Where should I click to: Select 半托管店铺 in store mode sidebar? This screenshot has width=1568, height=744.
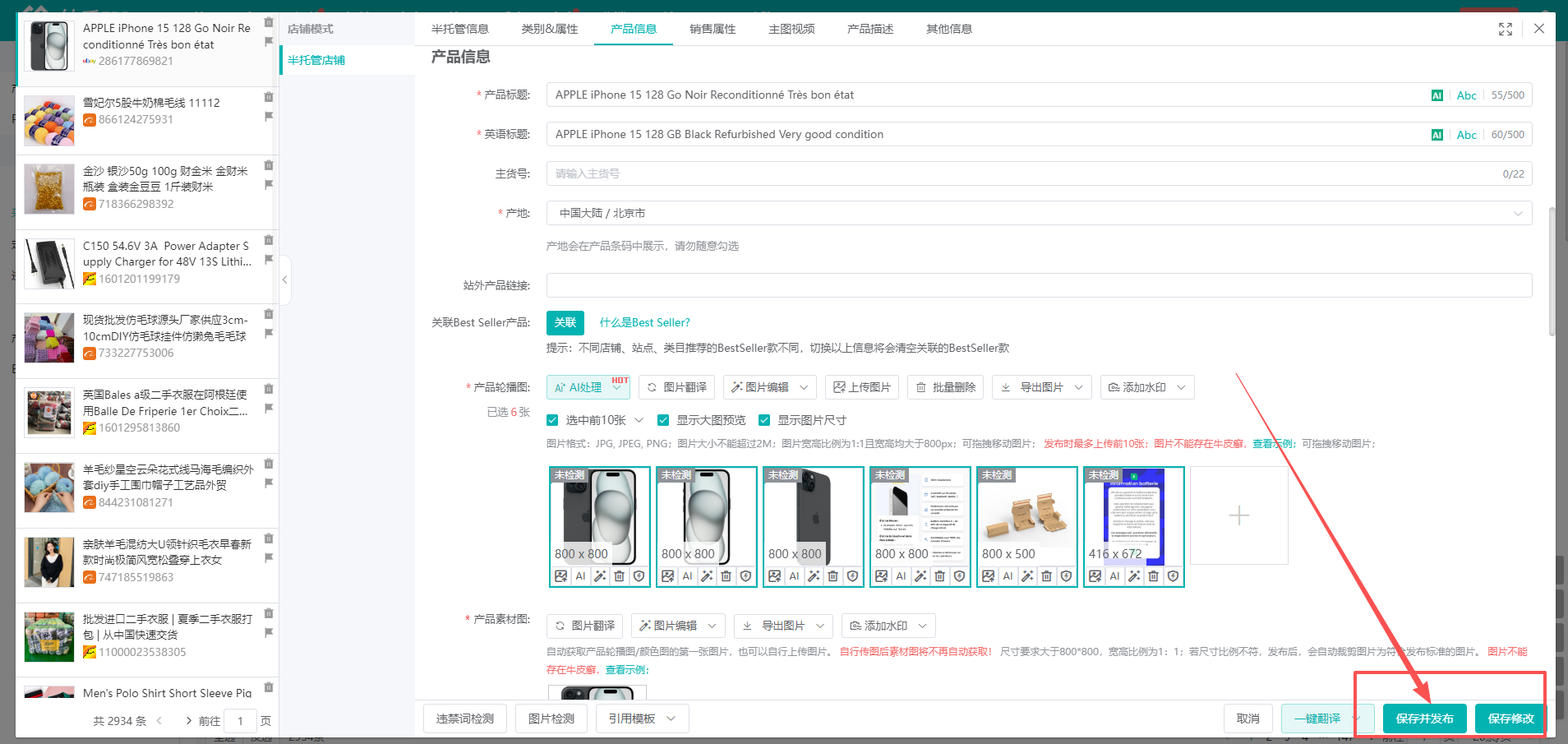(348, 60)
